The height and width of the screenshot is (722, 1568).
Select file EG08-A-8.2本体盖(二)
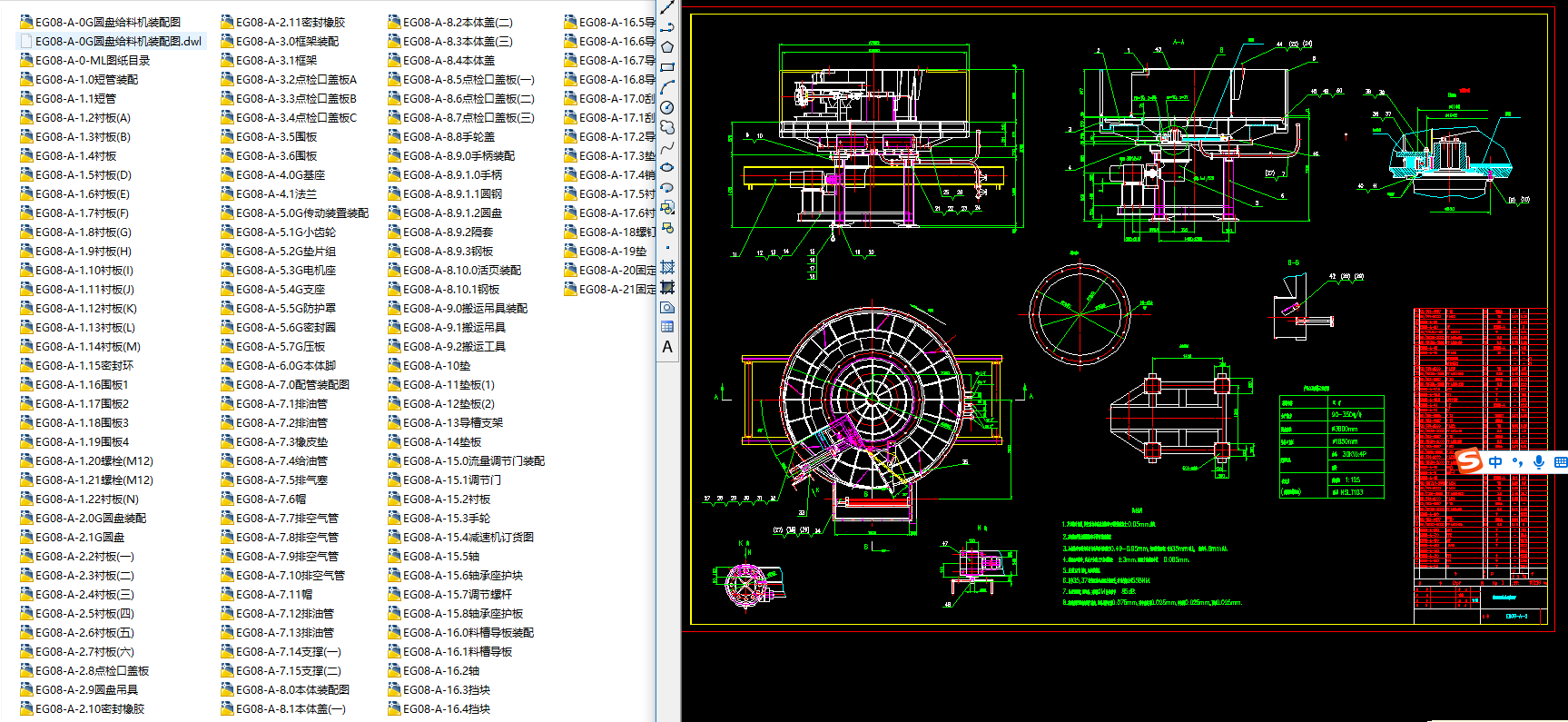pyautogui.click(x=450, y=22)
